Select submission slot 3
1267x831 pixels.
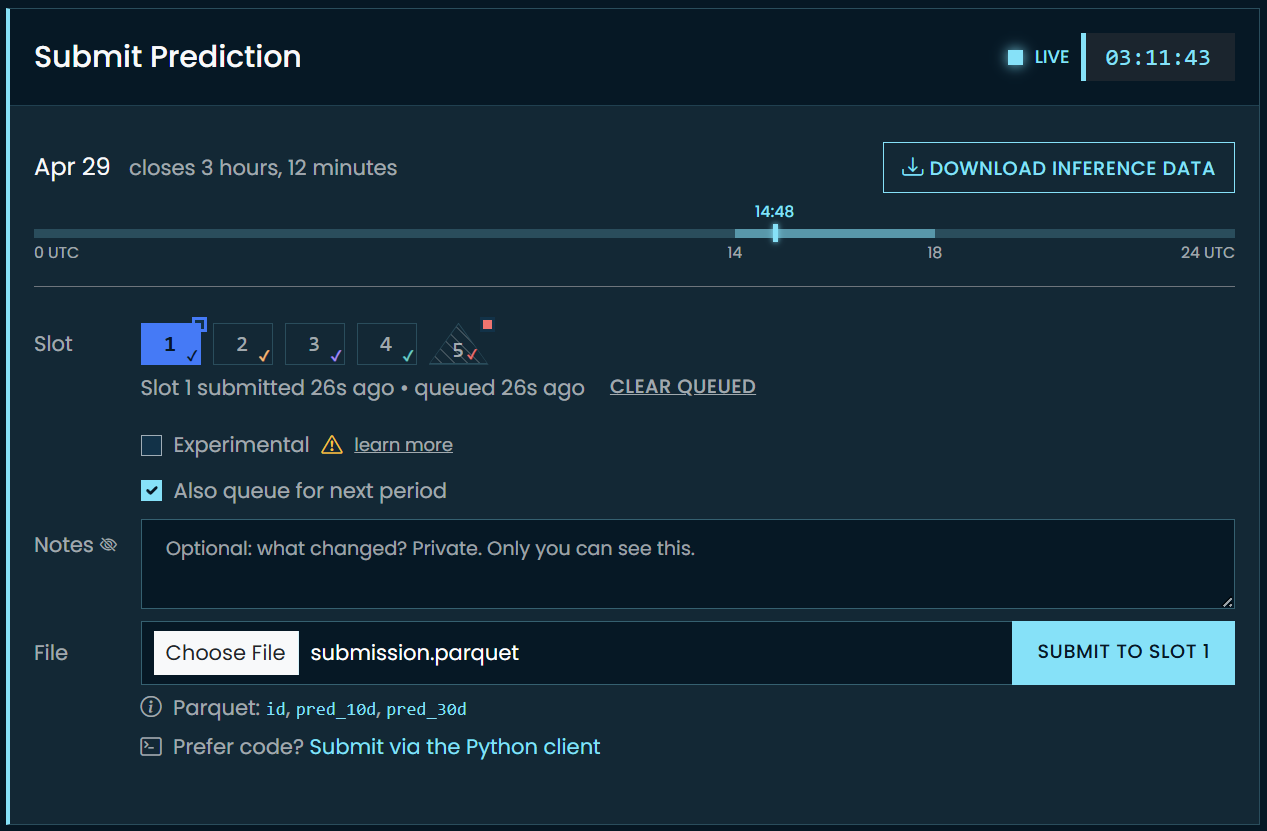point(315,344)
